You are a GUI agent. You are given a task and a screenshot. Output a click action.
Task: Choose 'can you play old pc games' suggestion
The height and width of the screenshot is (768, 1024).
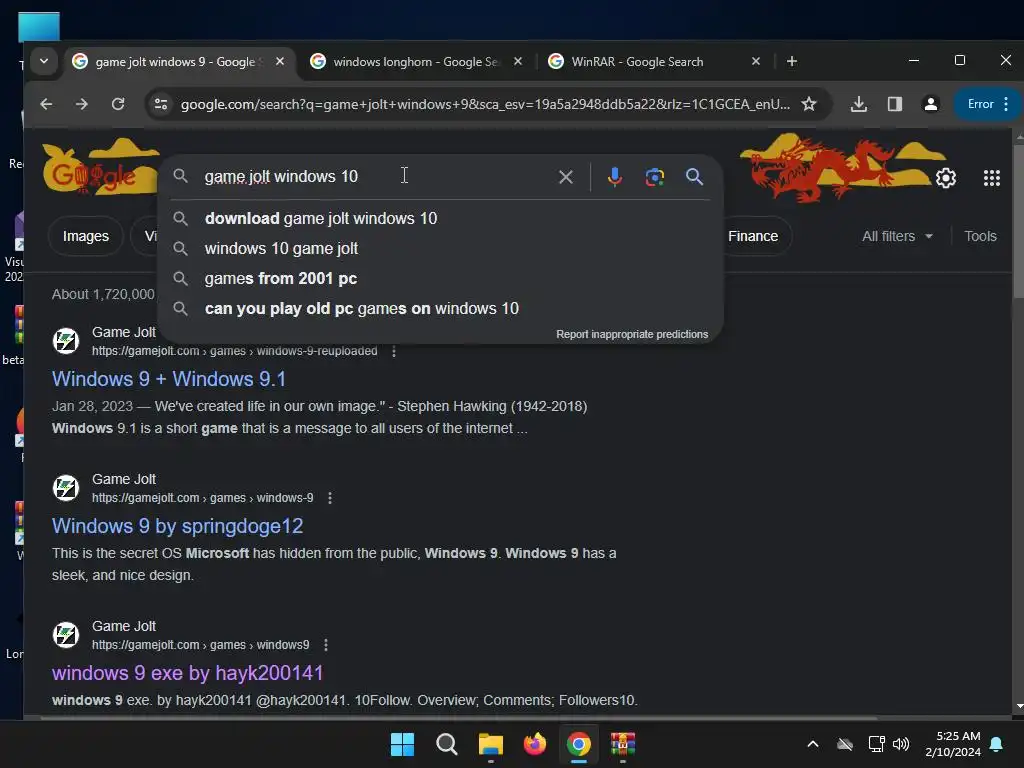click(x=441, y=308)
